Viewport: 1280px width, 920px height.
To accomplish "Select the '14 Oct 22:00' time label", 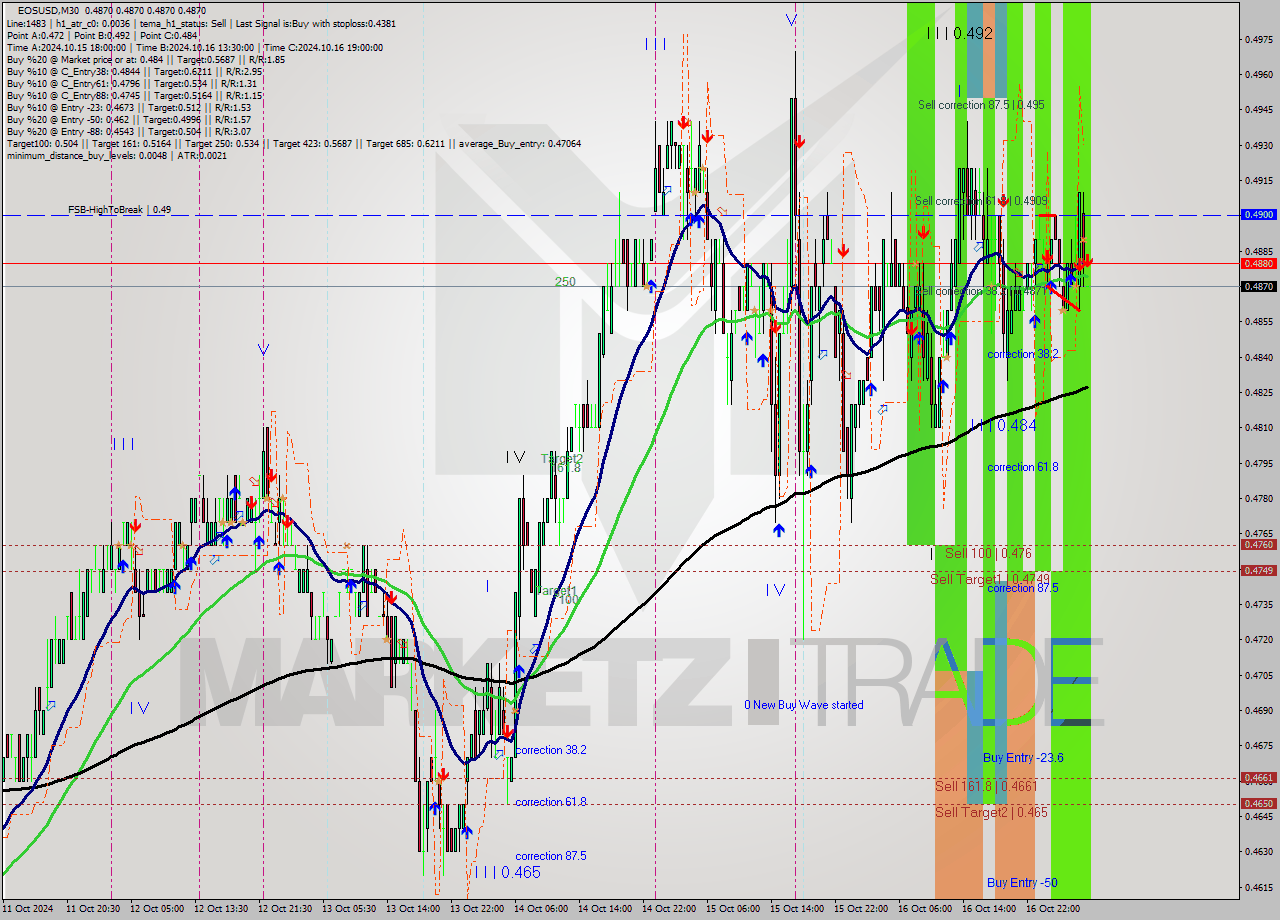I will (x=668, y=909).
